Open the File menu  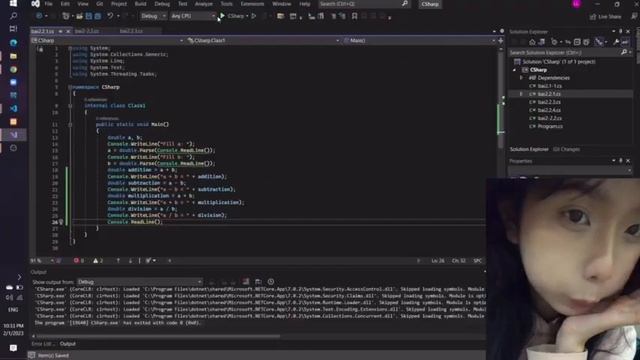[49, 4]
